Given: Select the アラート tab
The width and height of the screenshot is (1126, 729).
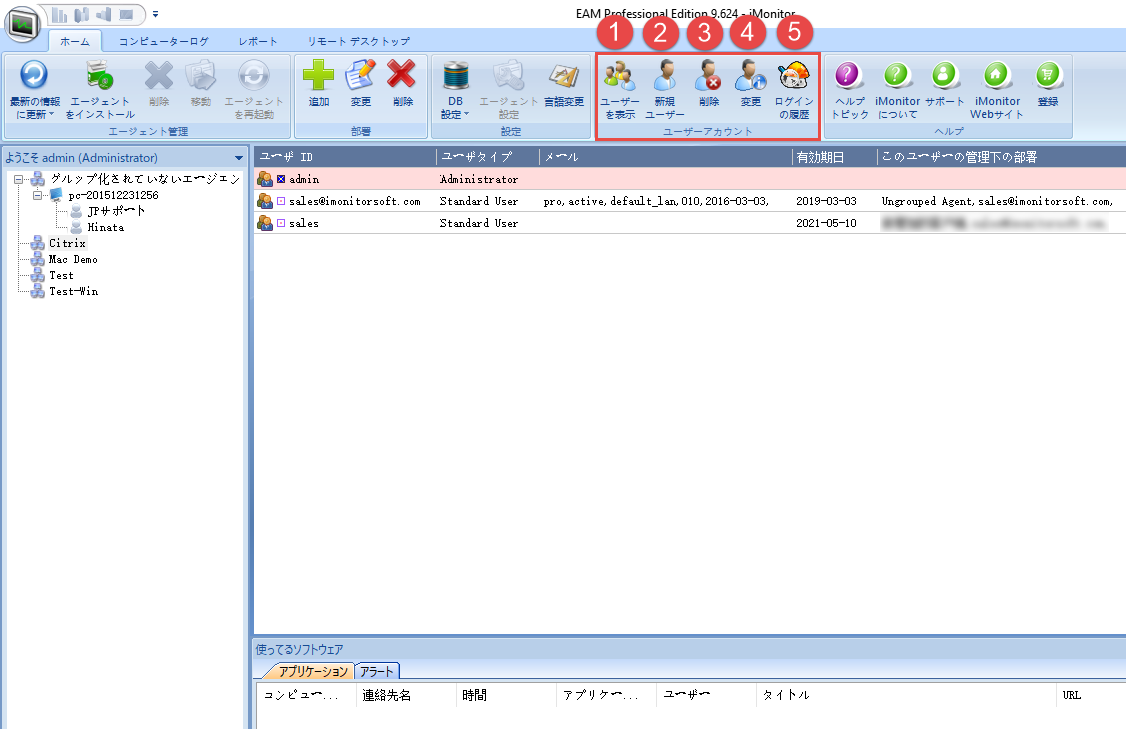Looking at the screenshot, I should click(x=377, y=672).
